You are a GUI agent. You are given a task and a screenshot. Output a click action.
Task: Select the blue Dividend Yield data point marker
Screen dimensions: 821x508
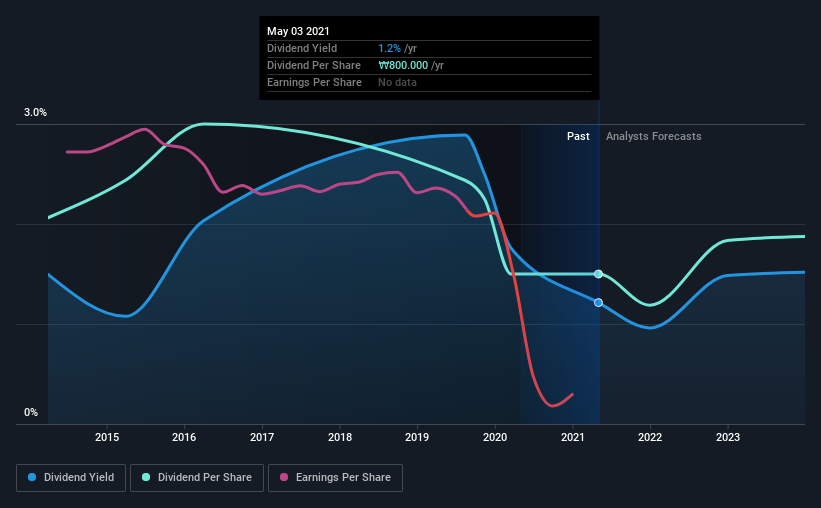[x=598, y=303]
